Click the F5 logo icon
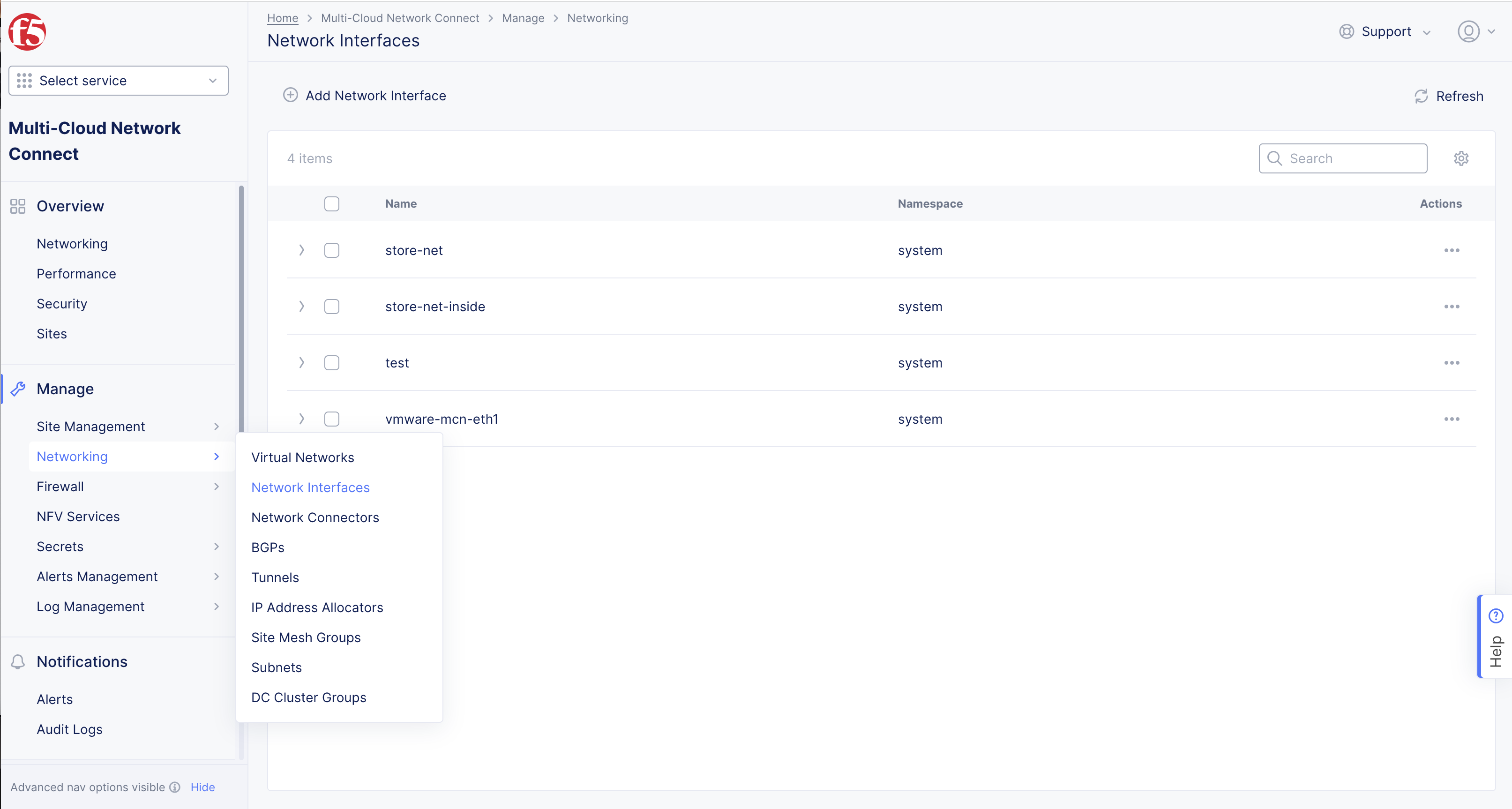 (x=27, y=32)
